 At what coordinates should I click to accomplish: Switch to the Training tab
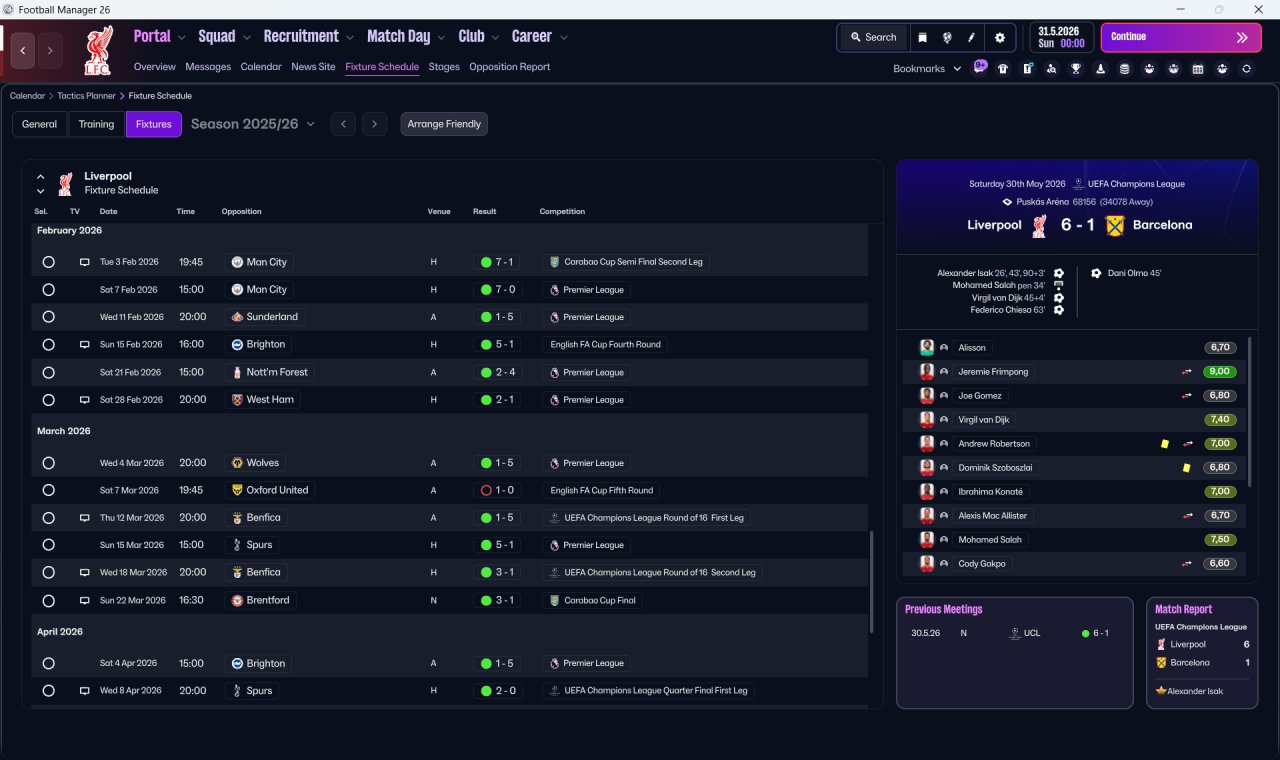96,124
